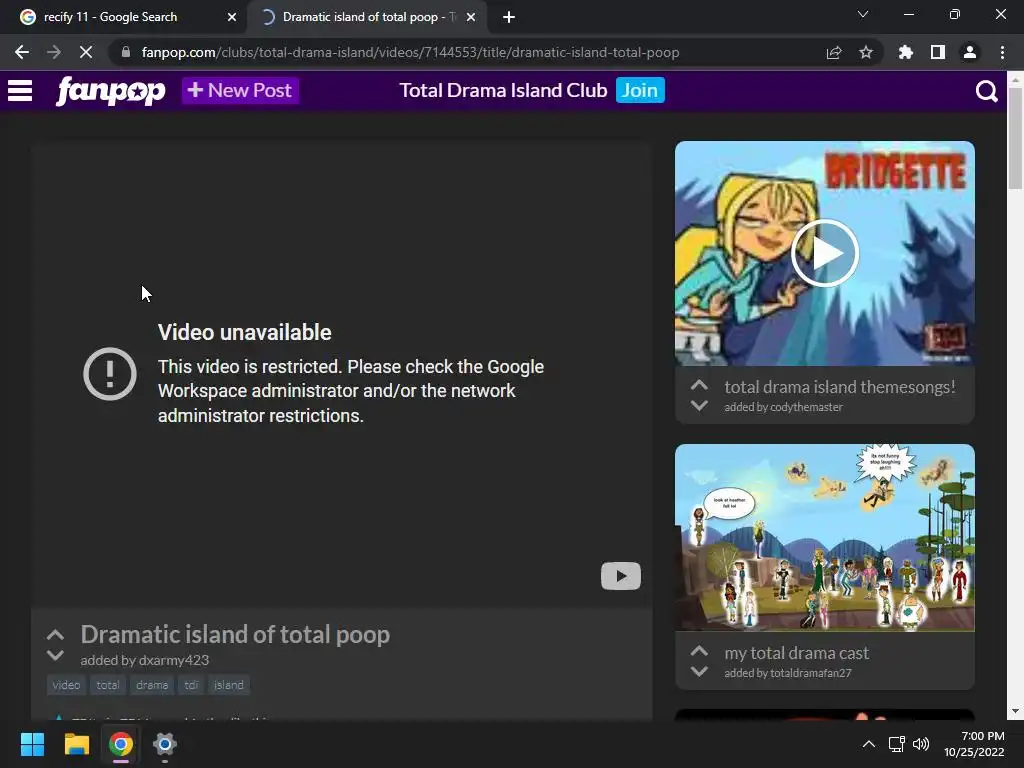Click the video tag
The width and height of the screenshot is (1024, 768).
click(66, 685)
